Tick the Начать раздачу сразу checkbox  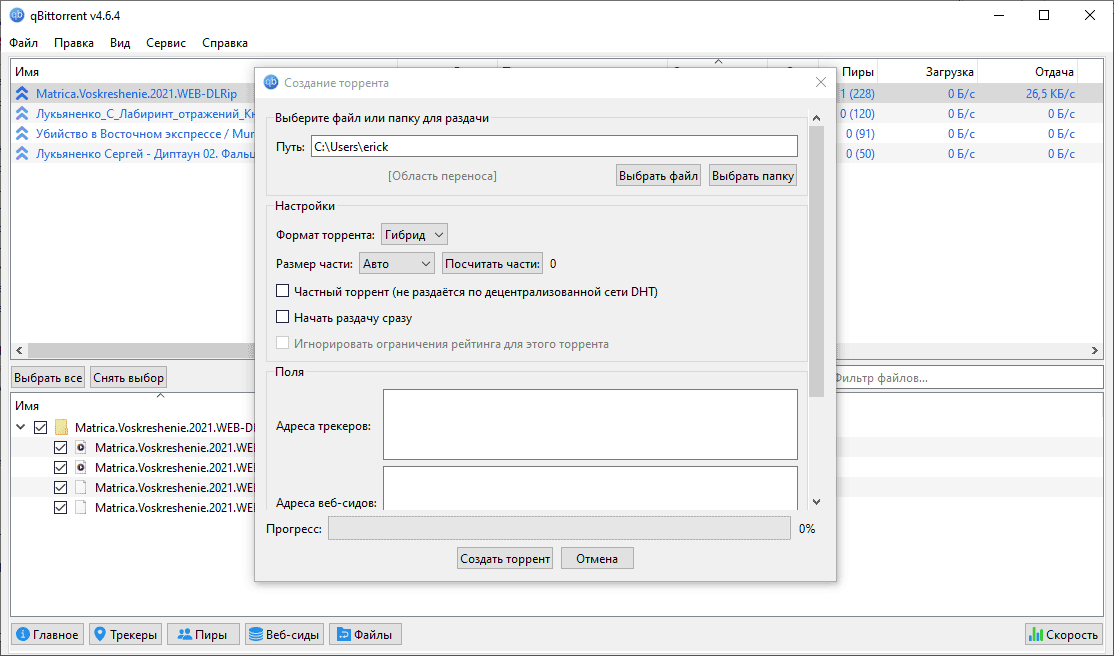(x=282, y=317)
